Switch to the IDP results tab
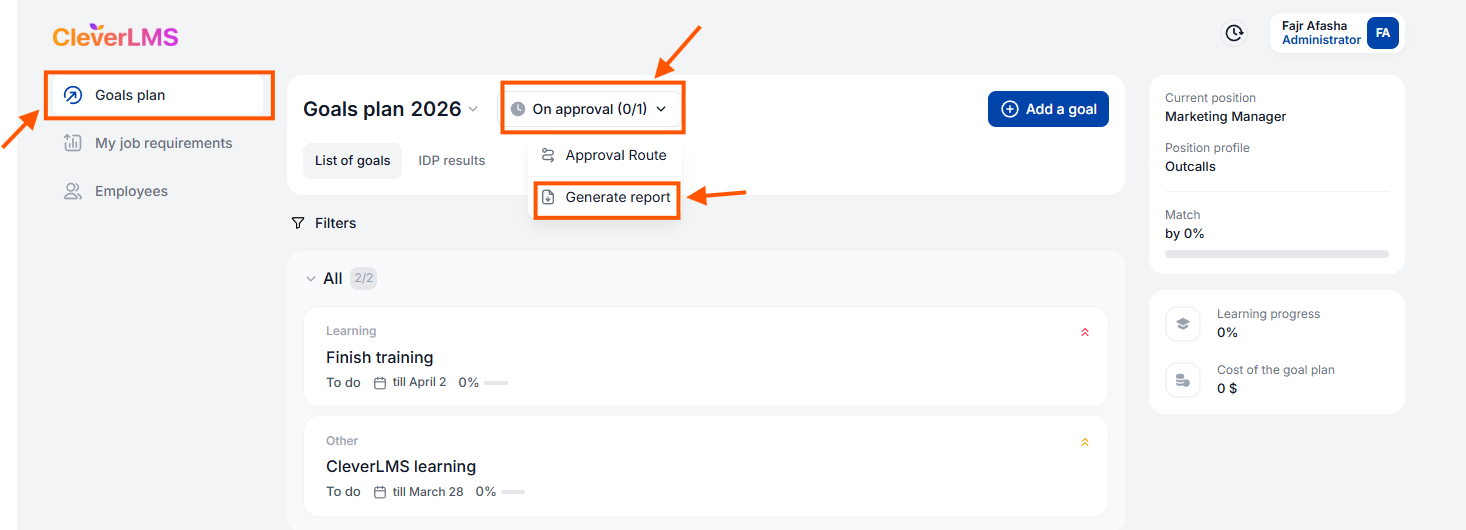 [x=451, y=160]
